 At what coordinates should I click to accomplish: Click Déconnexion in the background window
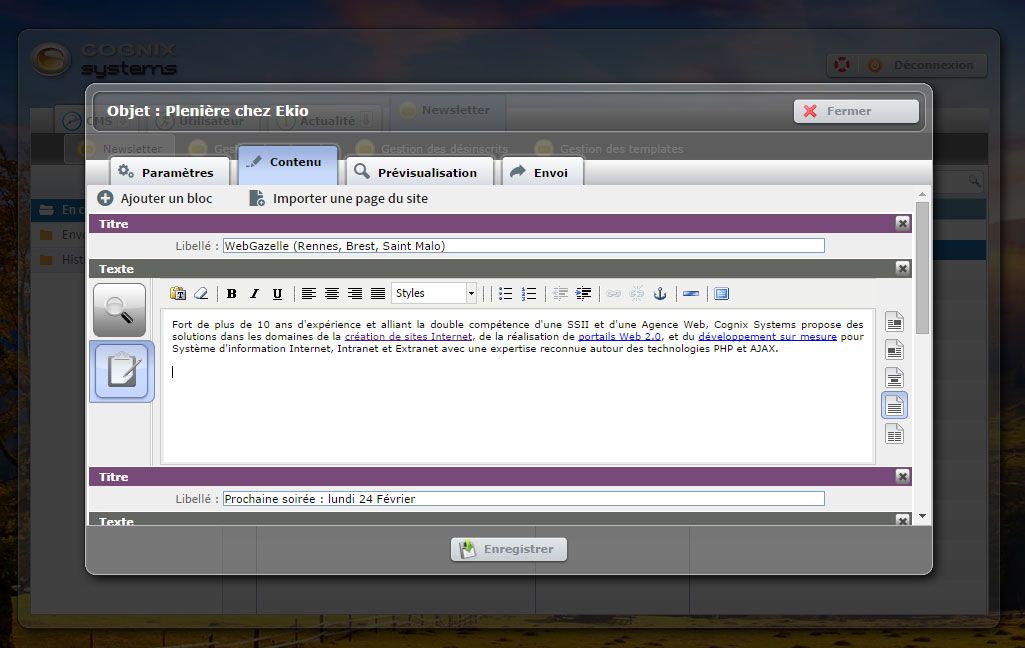tap(922, 65)
